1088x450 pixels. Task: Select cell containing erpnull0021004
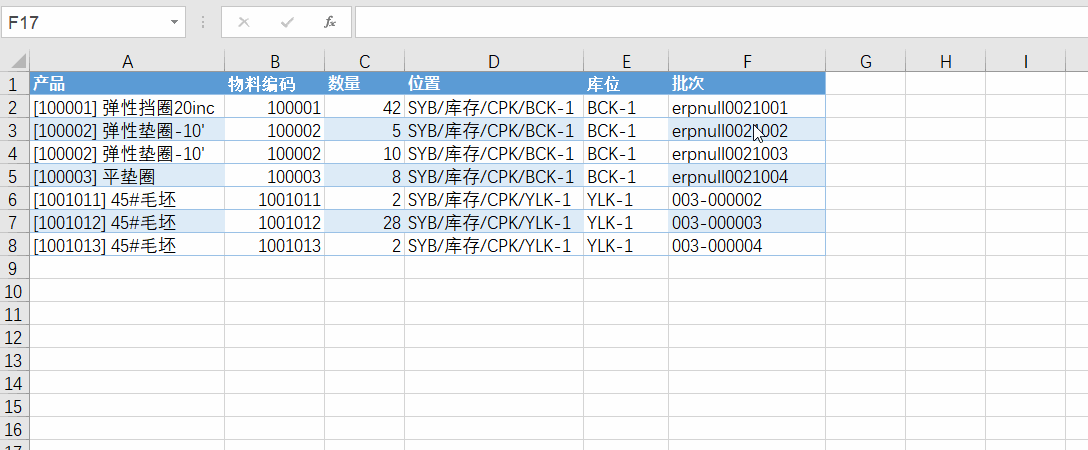746,176
